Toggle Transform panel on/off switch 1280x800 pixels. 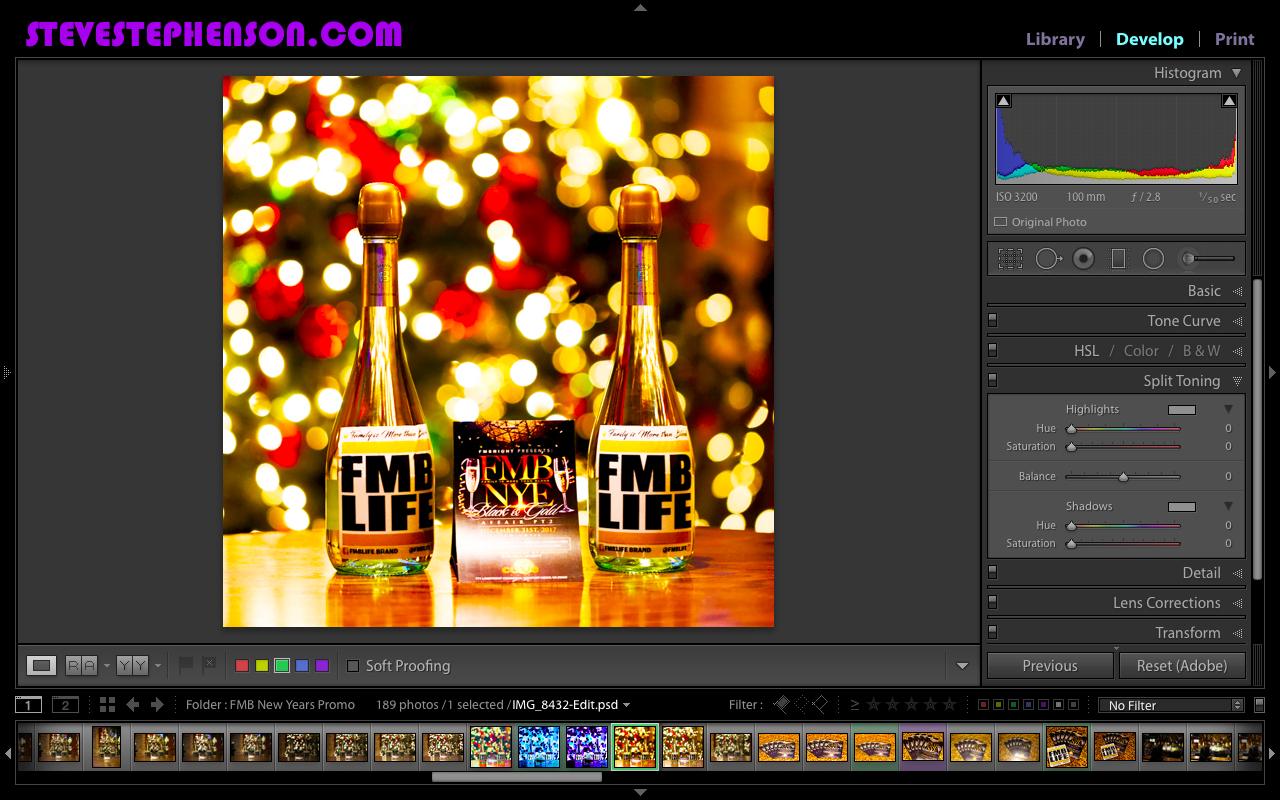[x=992, y=632]
